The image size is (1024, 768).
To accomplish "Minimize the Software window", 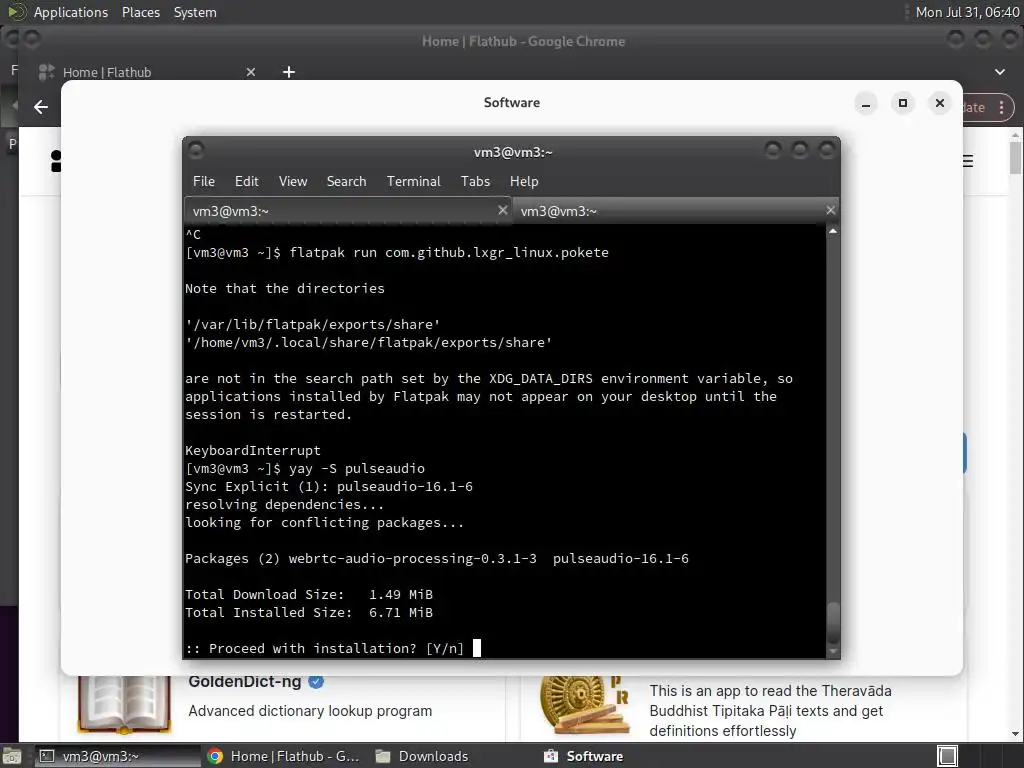I will point(865,103).
